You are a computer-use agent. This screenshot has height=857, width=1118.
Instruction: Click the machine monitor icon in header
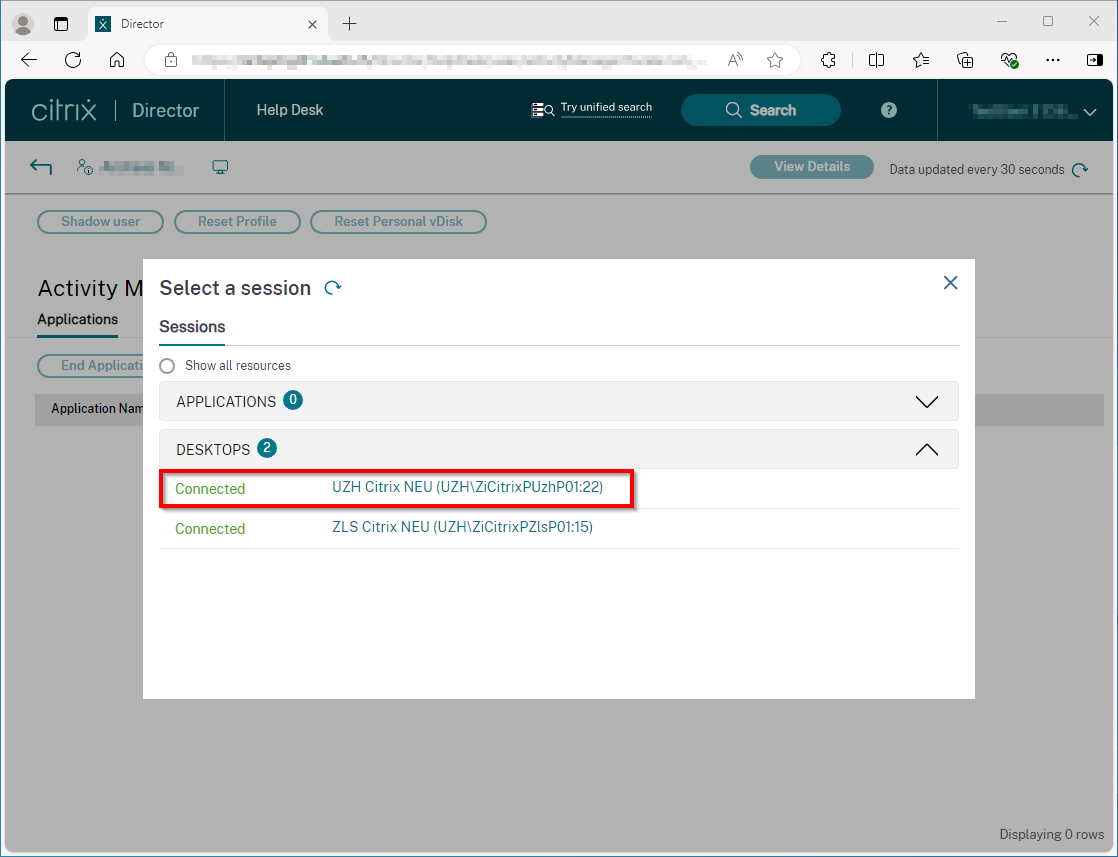pyautogui.click(x=220, y=167)
